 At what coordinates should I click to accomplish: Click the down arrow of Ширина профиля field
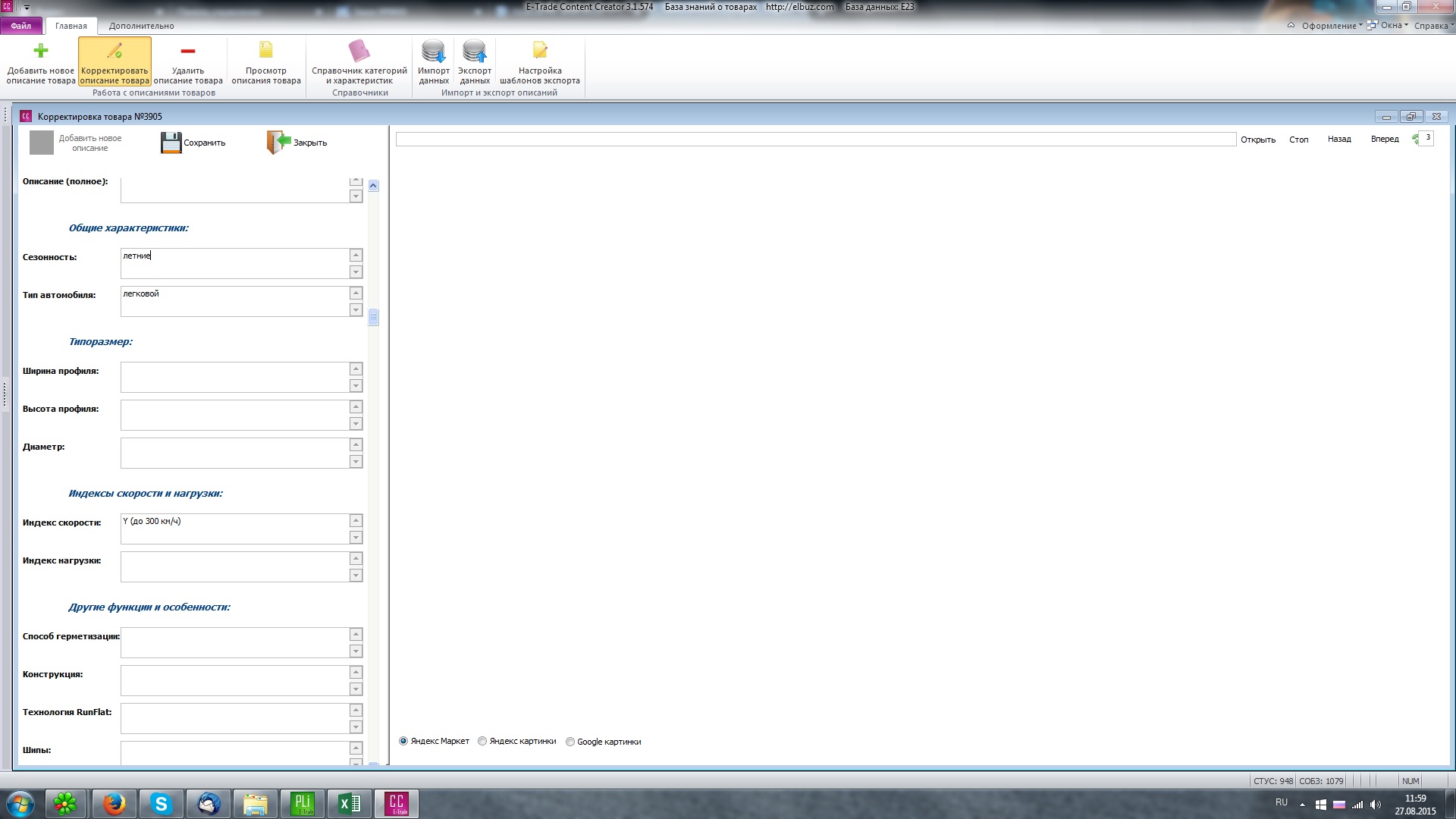pos(356,386)
